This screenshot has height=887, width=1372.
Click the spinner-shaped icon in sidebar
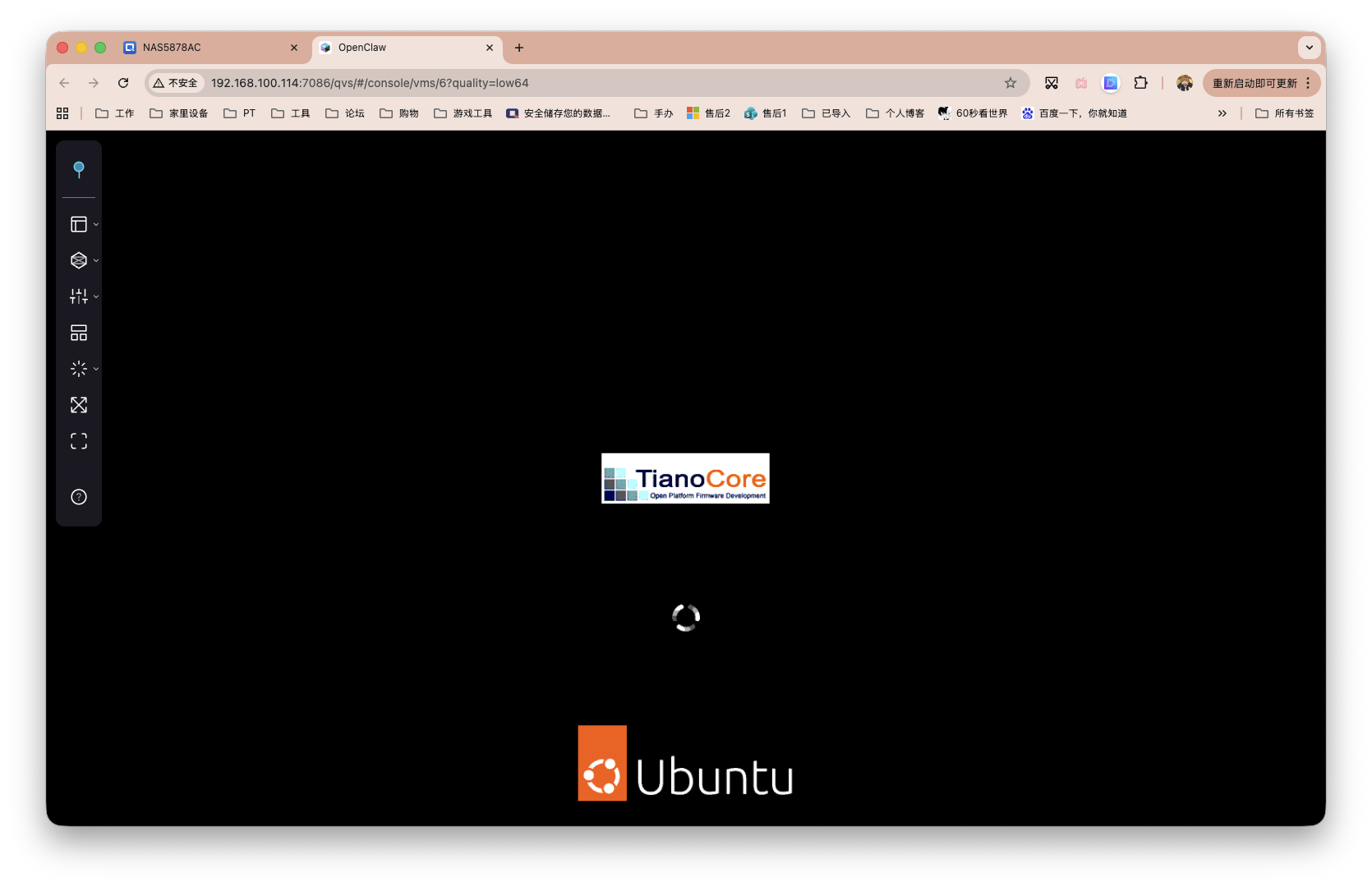(x=79, y=369)
